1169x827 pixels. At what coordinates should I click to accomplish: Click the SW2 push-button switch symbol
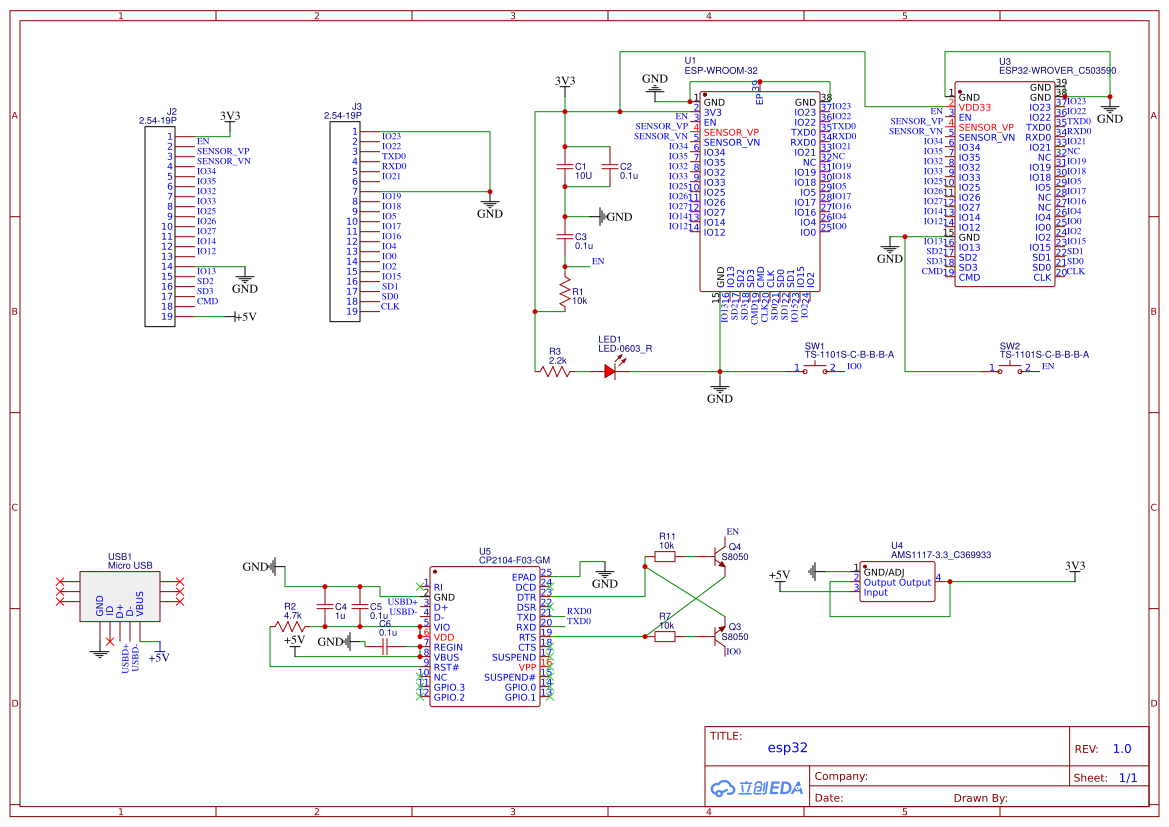(x=1009, y=369)
